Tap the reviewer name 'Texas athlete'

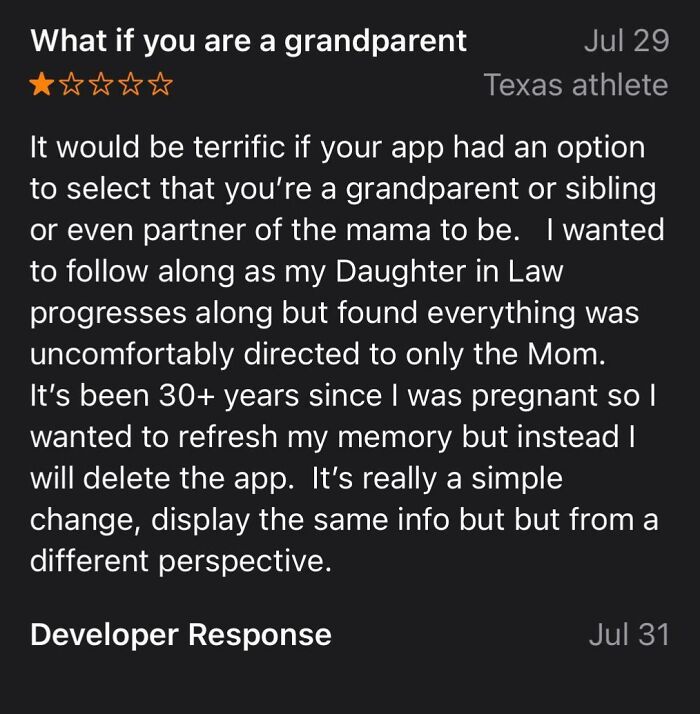click(575, 85)
